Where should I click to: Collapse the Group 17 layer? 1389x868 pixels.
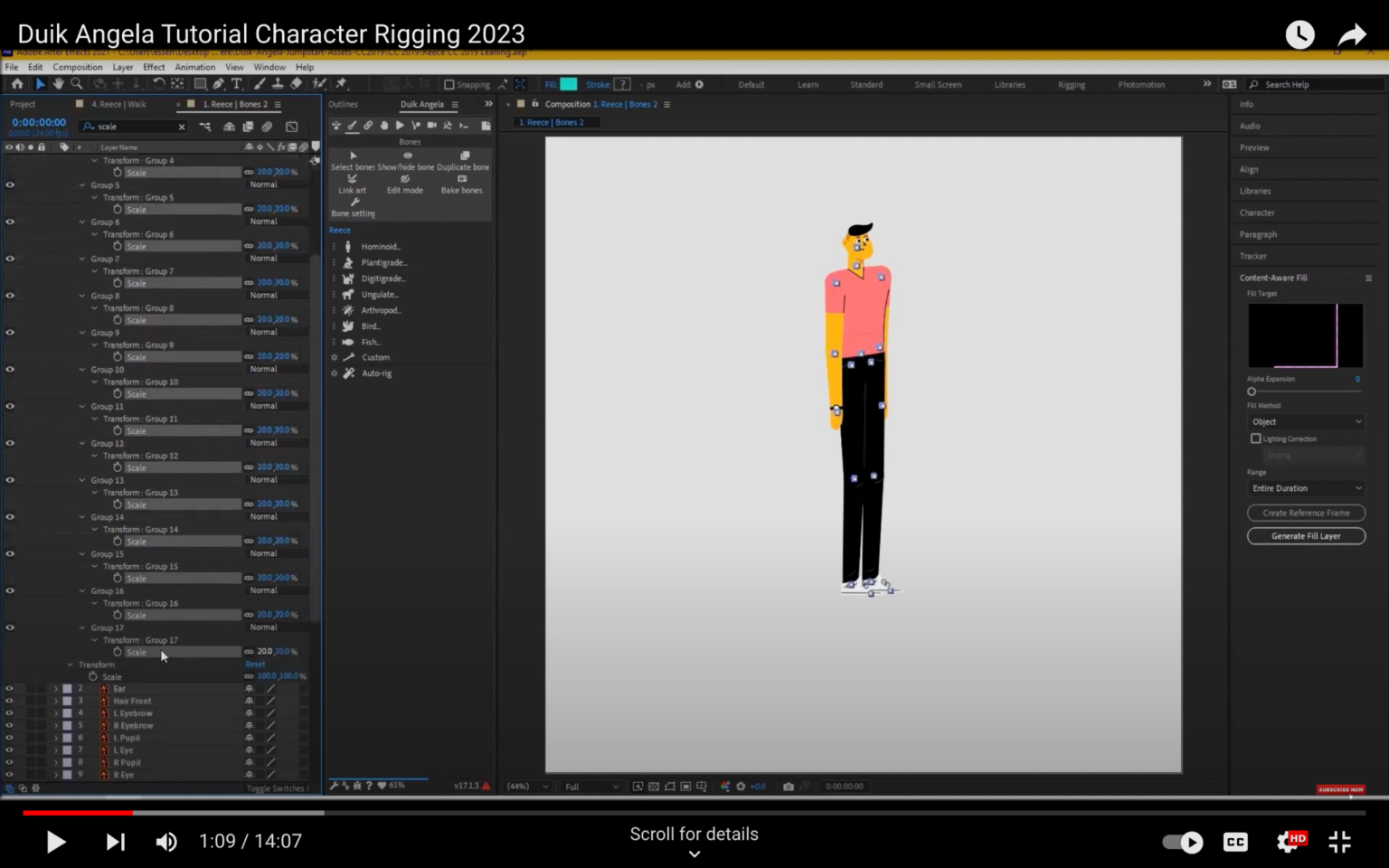(x=82, y=627)
